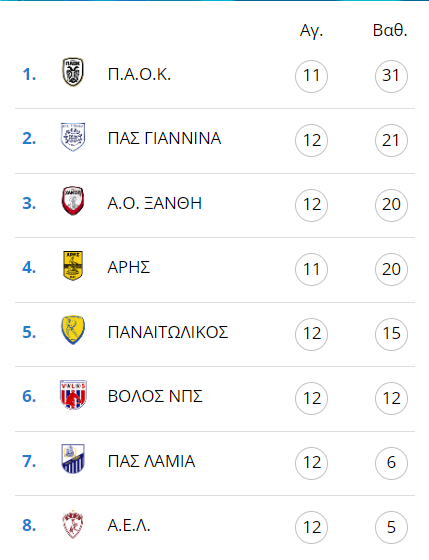Click the rank number 3 for ΞΑΝΘΗ
This screenshot has width=429, height=560.
[x=29, y=204]
